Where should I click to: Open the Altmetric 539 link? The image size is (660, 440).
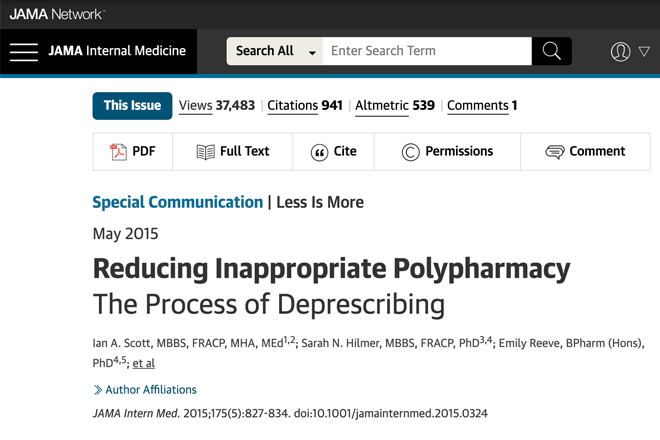point(395,106)
